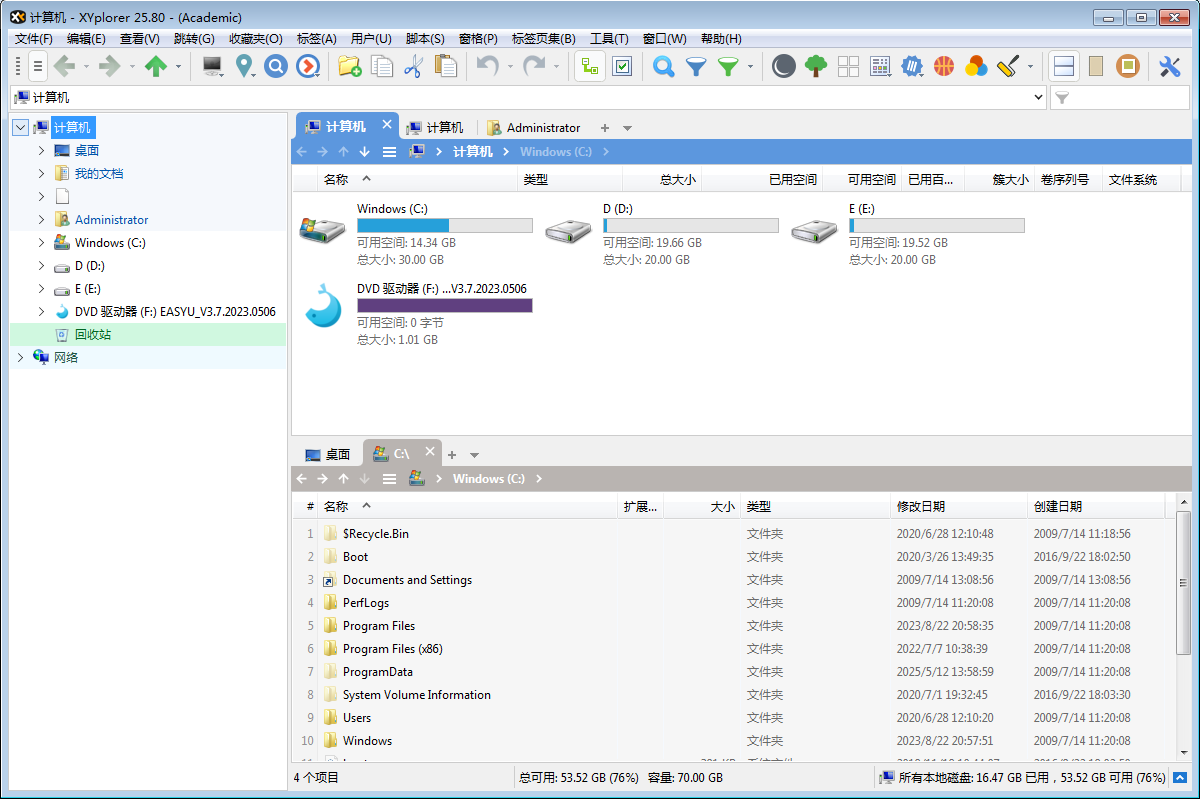Sort by 修改日期 column header

point(920,507)
